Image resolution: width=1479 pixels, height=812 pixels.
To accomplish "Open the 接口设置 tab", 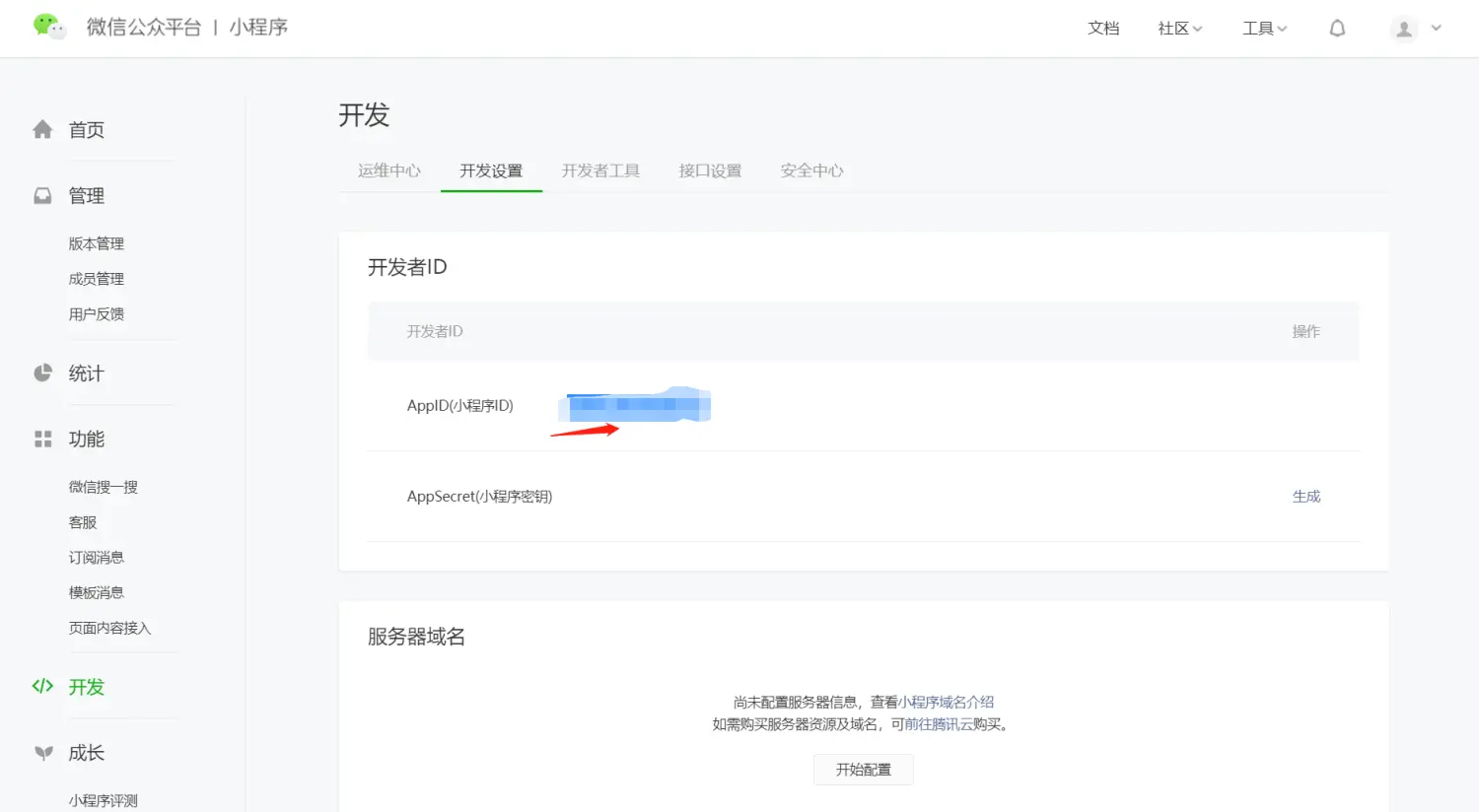I will point(710,170).
